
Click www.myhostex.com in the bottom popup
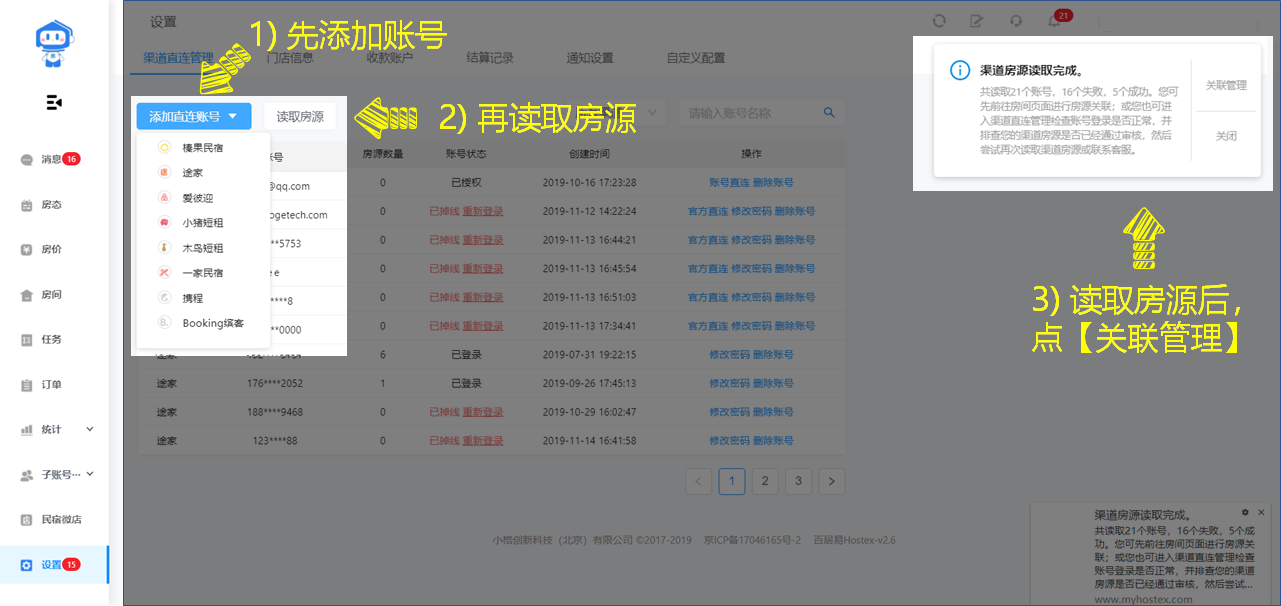coord(1144,599)
